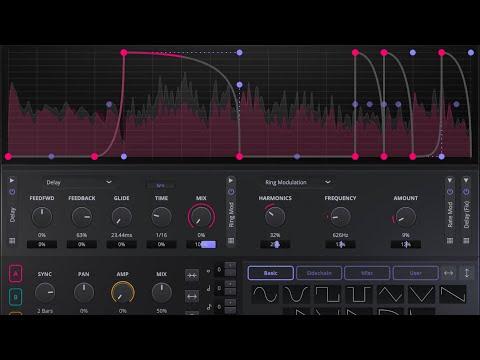Screen dimensions: 480x360
Task: Toggle the small Sync button above TIME
Action: [x=161, y=185]
